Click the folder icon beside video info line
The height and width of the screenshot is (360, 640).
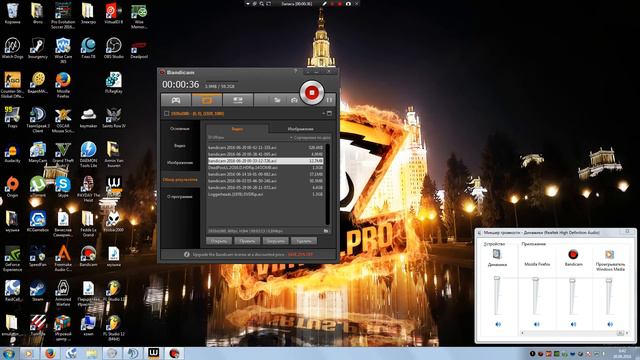tap(326, 231)
